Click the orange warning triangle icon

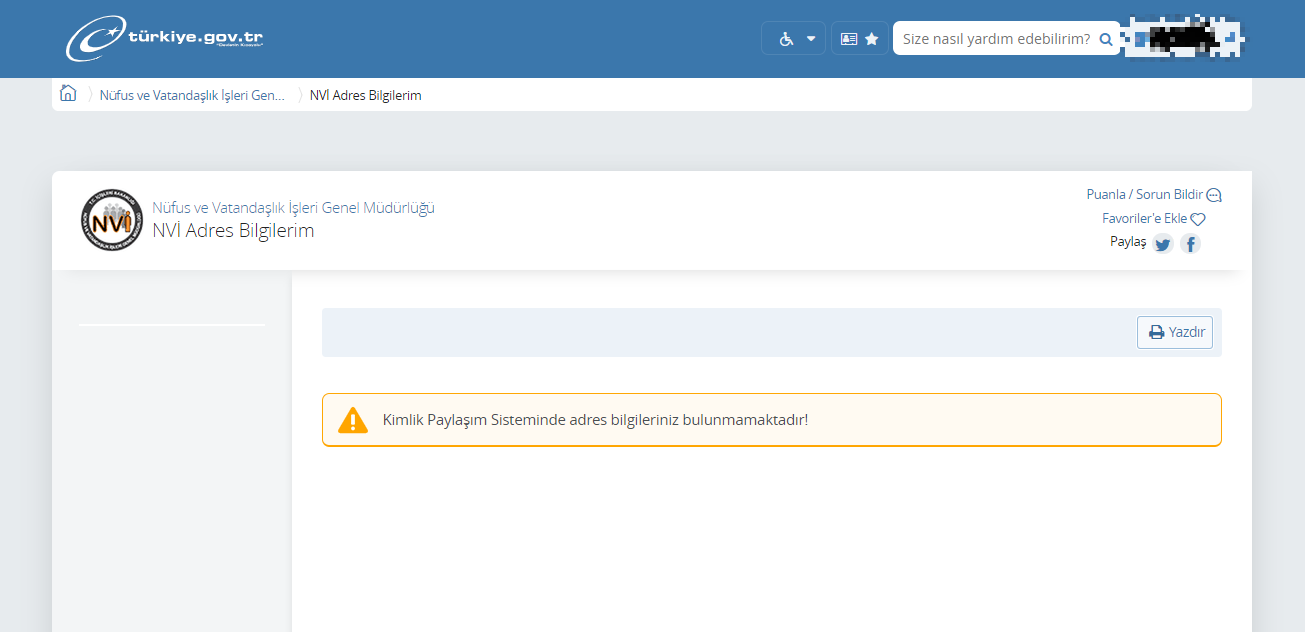pyautogui.click(x=353, y=420)
